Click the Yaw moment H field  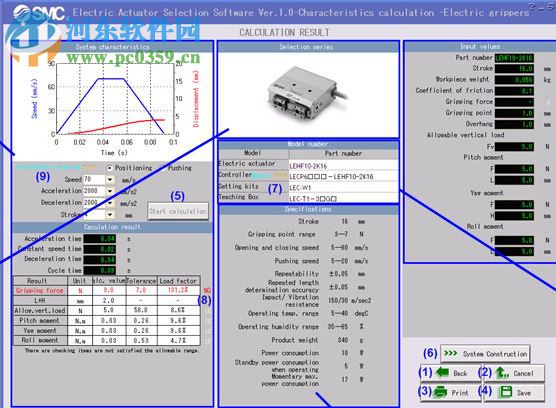(x=514, y=216)
